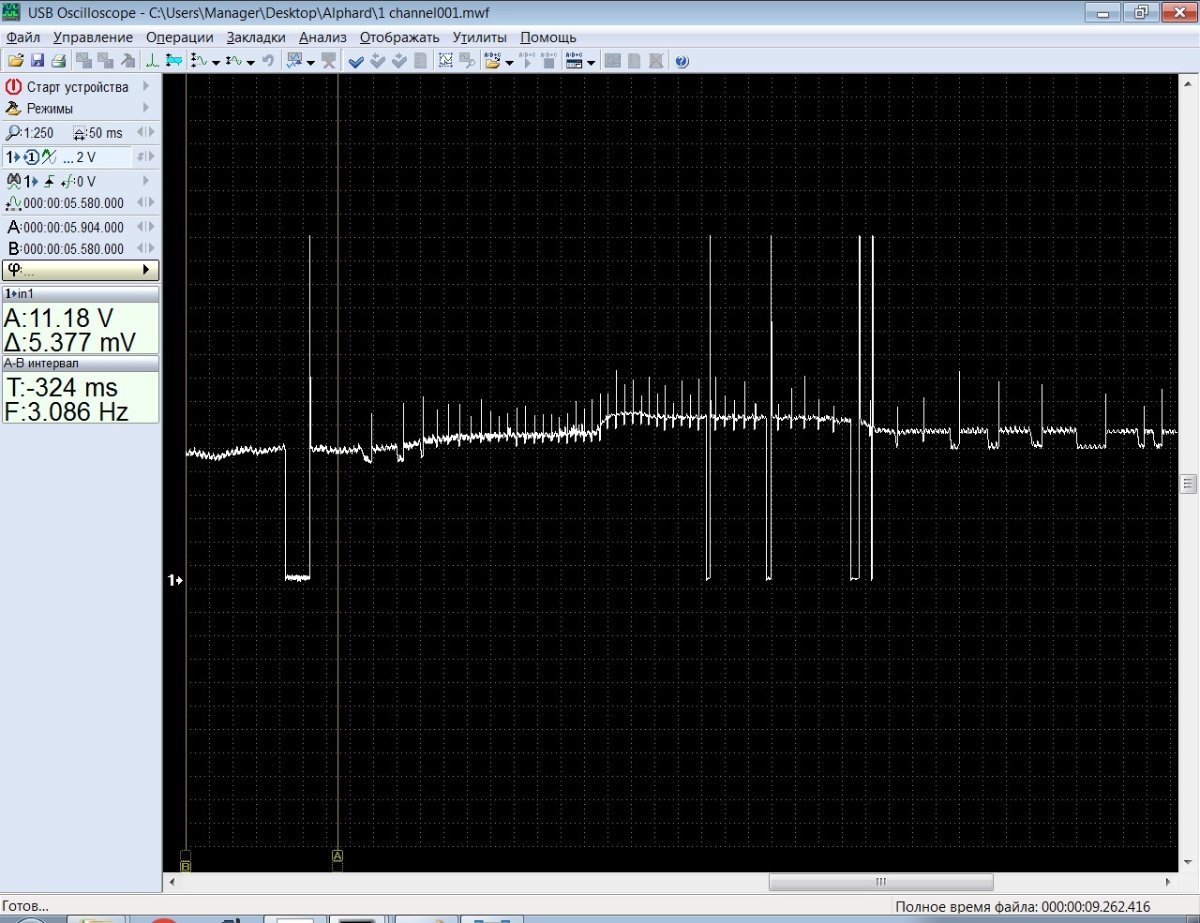The height and width of the screenshot is (923, 1200).
Task: Click the magnifier zoom 1:250 icon
Action: pyautogui.click(x=13, y=133)
